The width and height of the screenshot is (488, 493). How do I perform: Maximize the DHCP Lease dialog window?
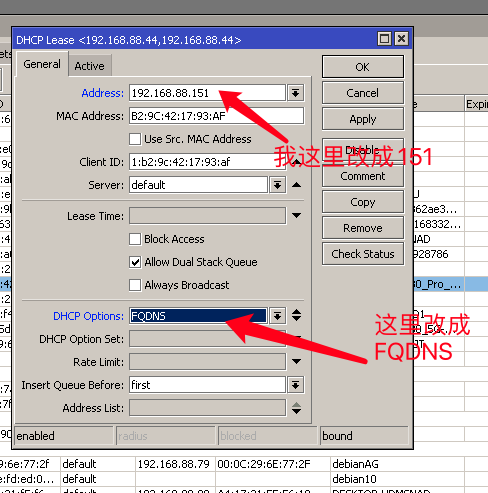tap(384, 39)
